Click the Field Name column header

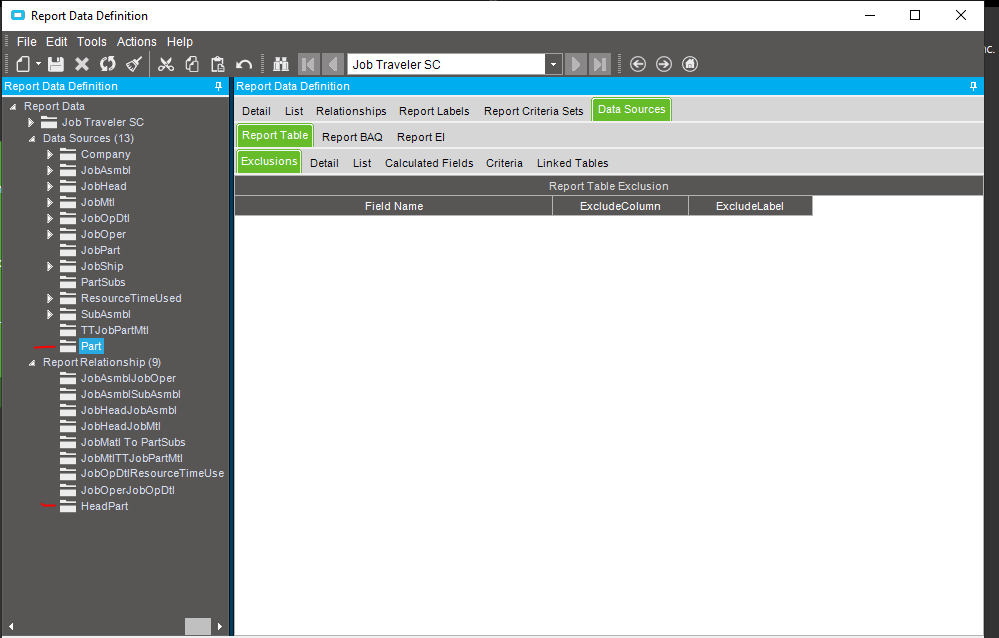tap(394, 206)
